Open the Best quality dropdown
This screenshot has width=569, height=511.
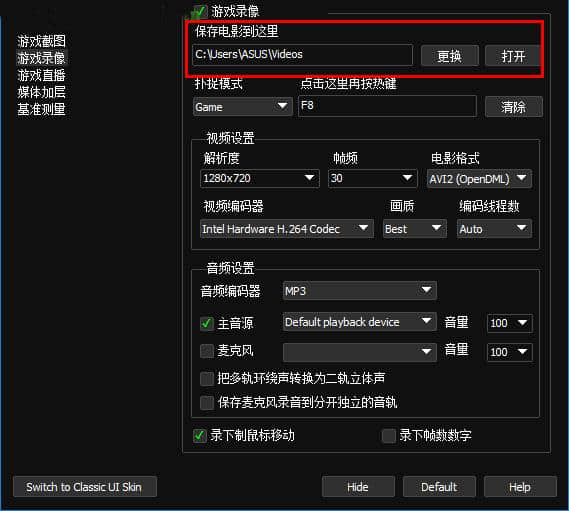pyautogui.click(x=414, y=229)
